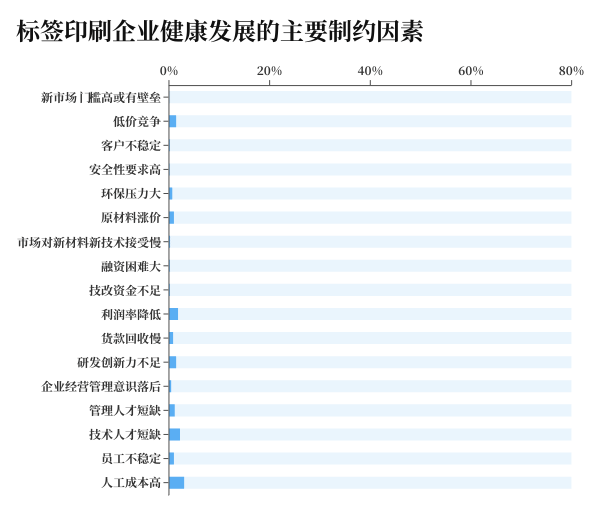Select the blue bar for 人工成本高
Screen dimensions: 600x510
177,483
